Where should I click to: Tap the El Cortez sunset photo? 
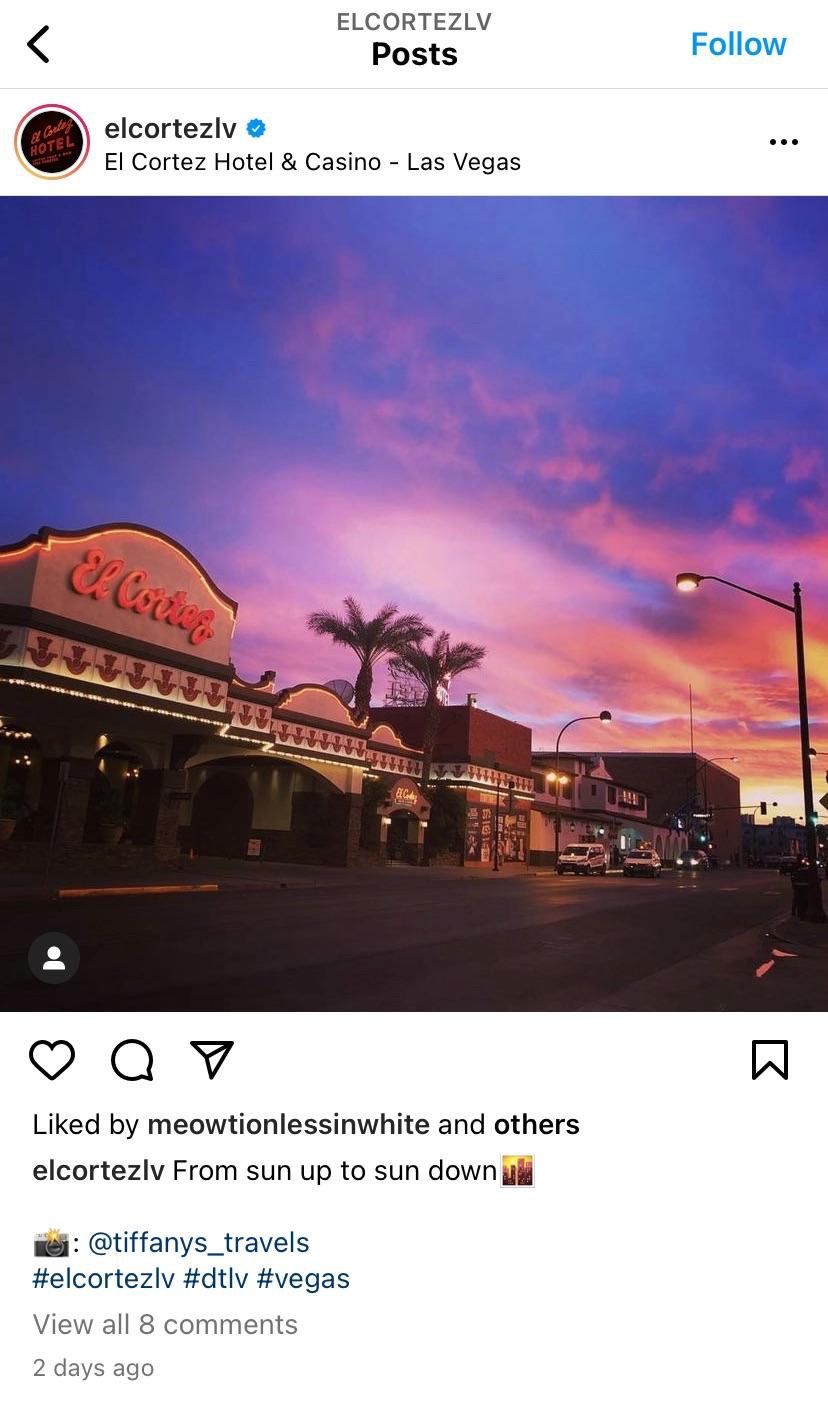click(x=414, y=603)
